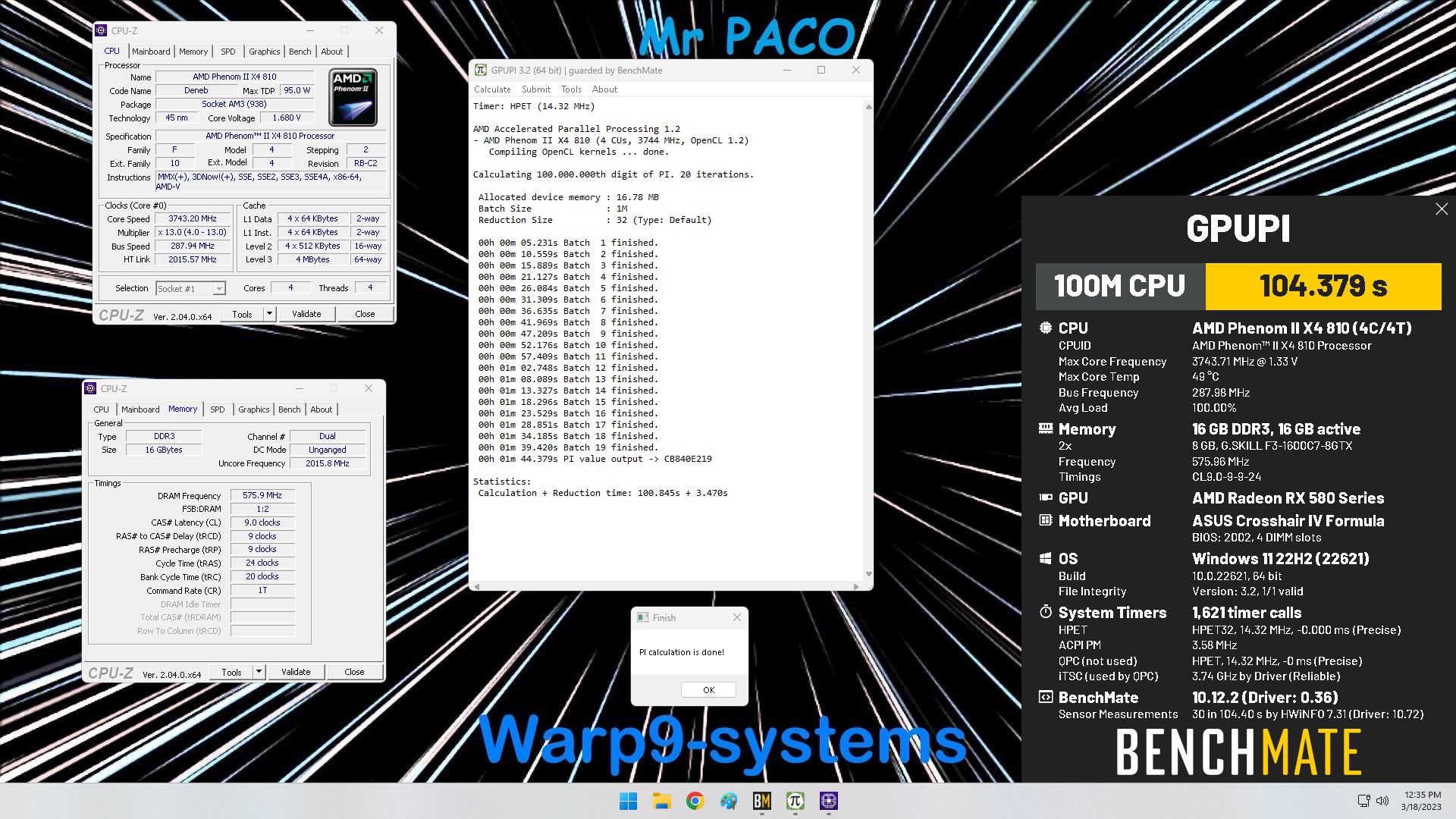Close the Finish dialog with X

pyautogui.click(x=737, y=618)
